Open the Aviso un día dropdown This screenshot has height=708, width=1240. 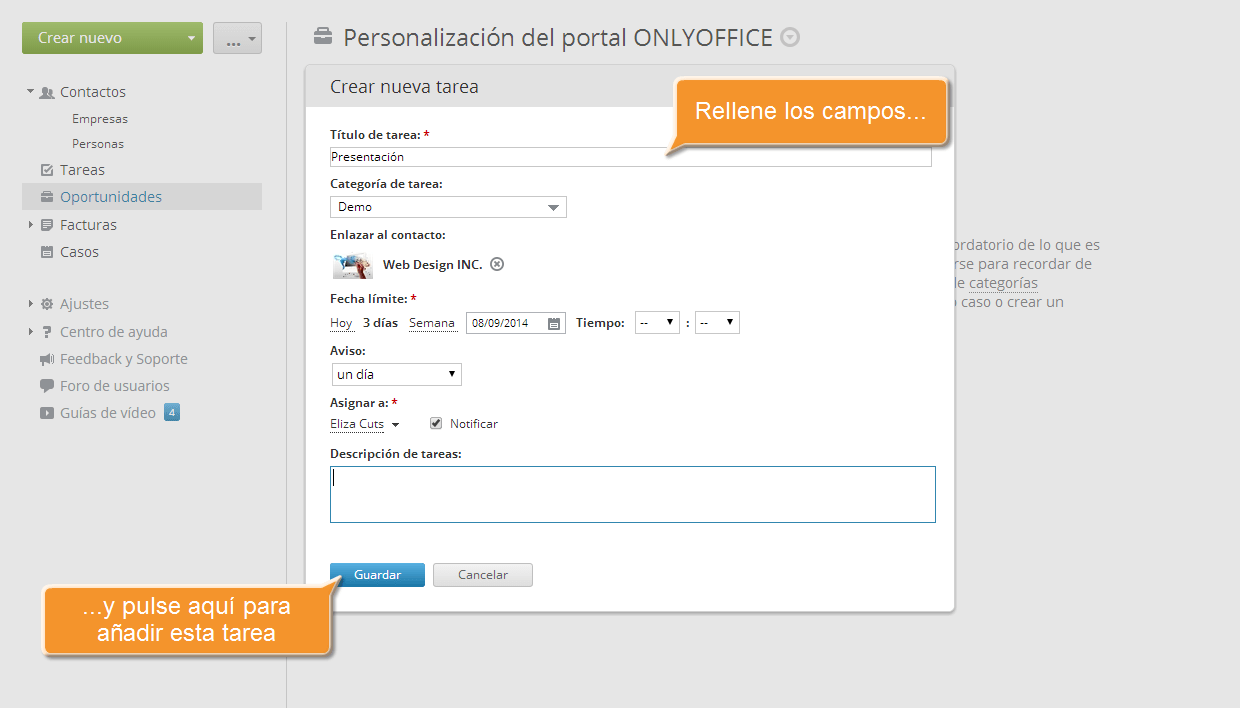396,374
